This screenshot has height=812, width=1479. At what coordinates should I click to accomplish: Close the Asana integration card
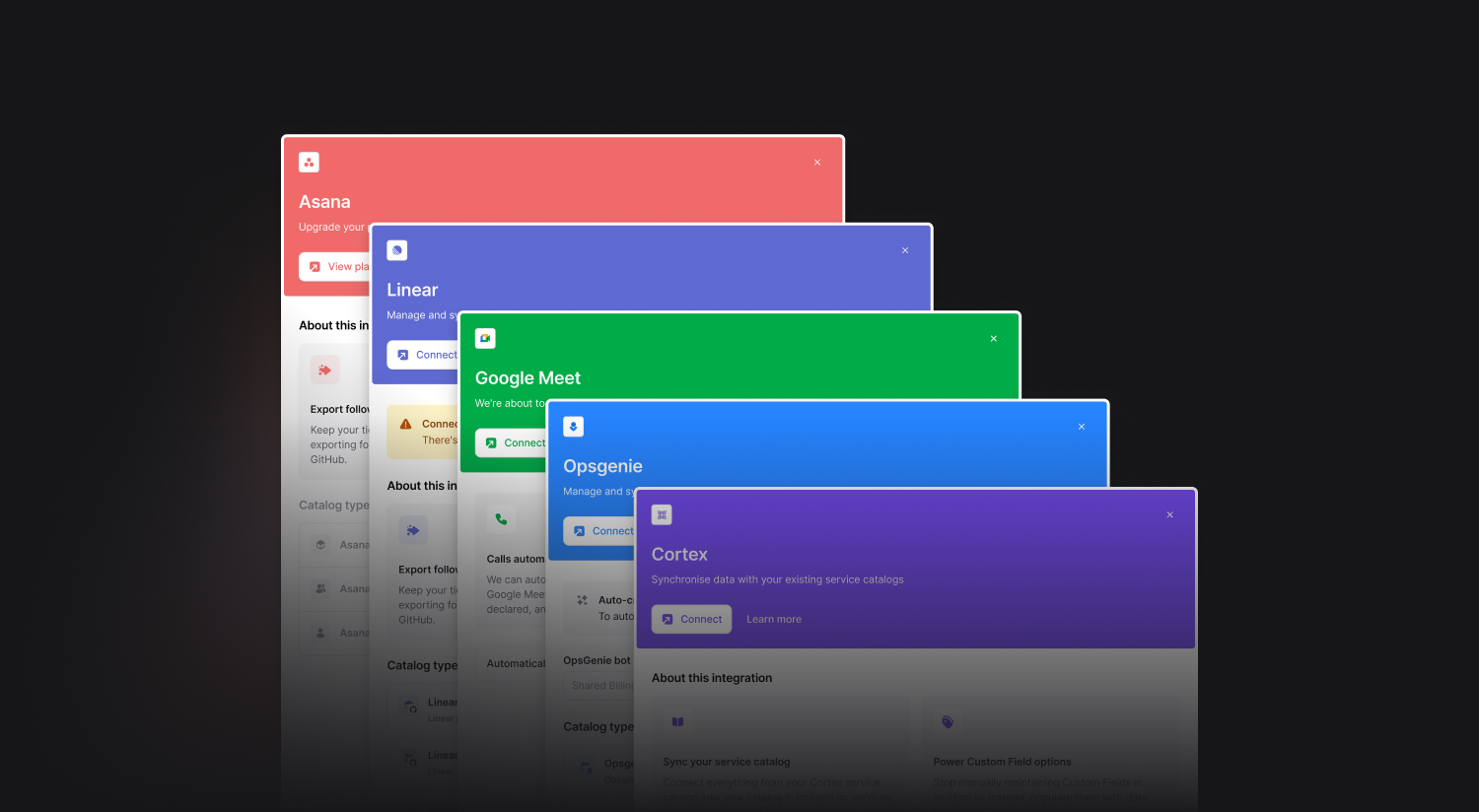[x=817, y=163]
